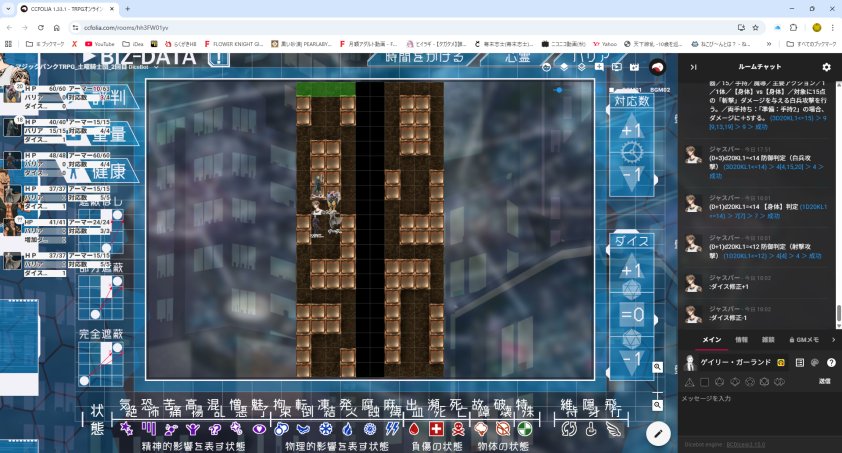Click the 憎悪 (hatred) status icon

coord(237,428)
